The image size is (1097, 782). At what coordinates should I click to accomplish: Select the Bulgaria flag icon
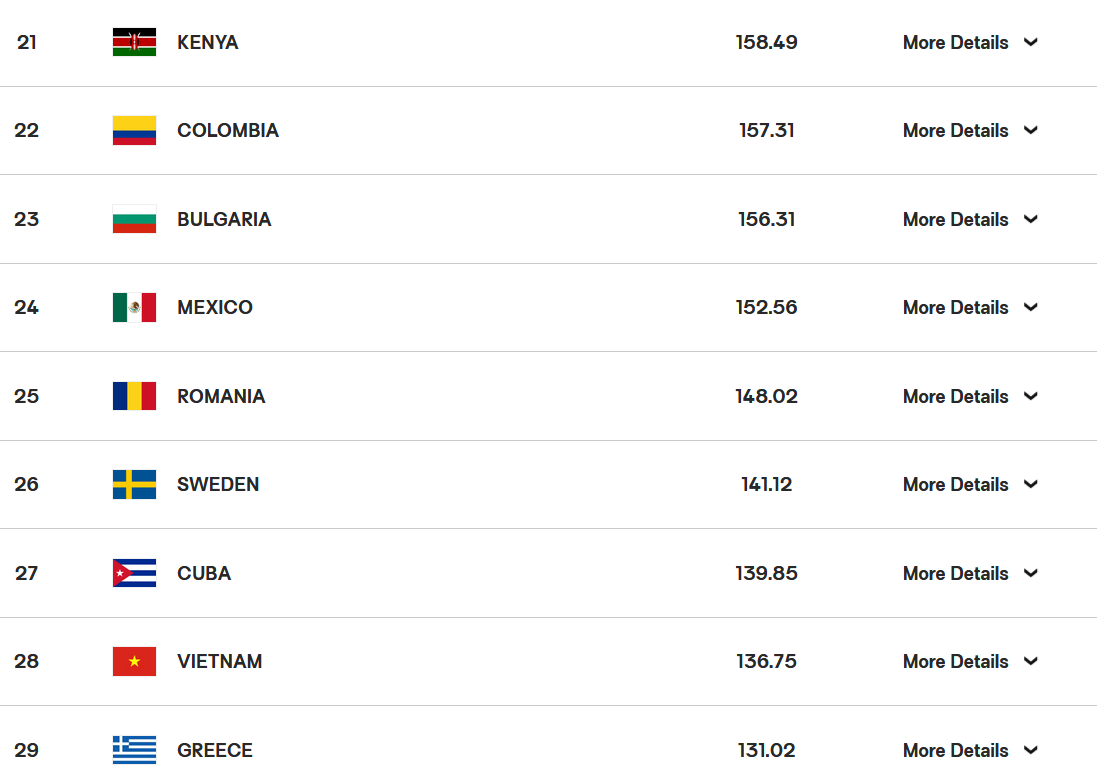coord(134,219)
